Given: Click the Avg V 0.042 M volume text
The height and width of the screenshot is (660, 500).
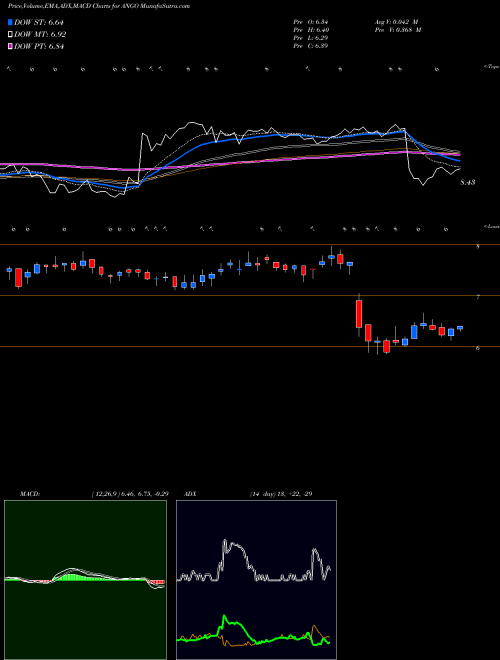Looking at the screenshot, I should click(396, 22).
